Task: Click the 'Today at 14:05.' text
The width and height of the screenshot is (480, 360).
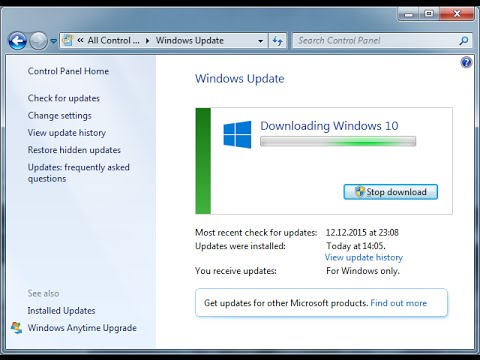Action: point(356,246)
